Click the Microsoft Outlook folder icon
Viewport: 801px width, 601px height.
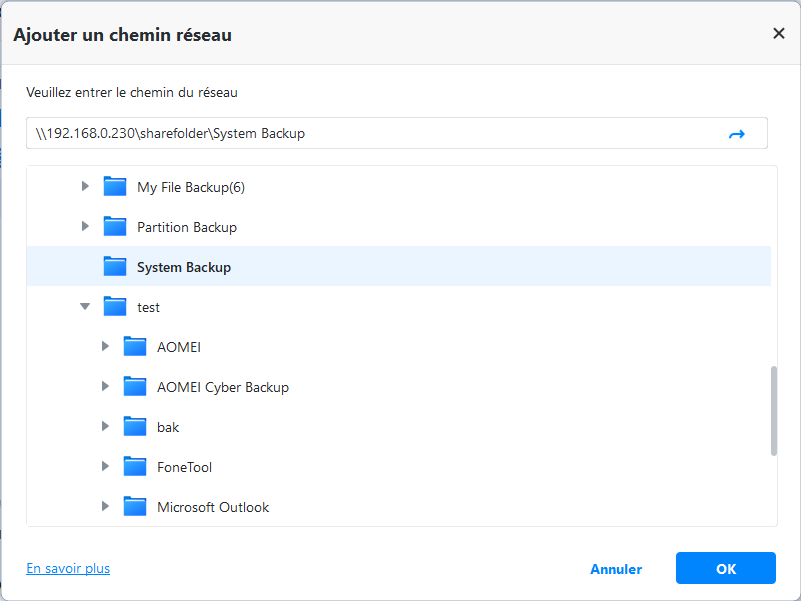[x=135, y=506]
